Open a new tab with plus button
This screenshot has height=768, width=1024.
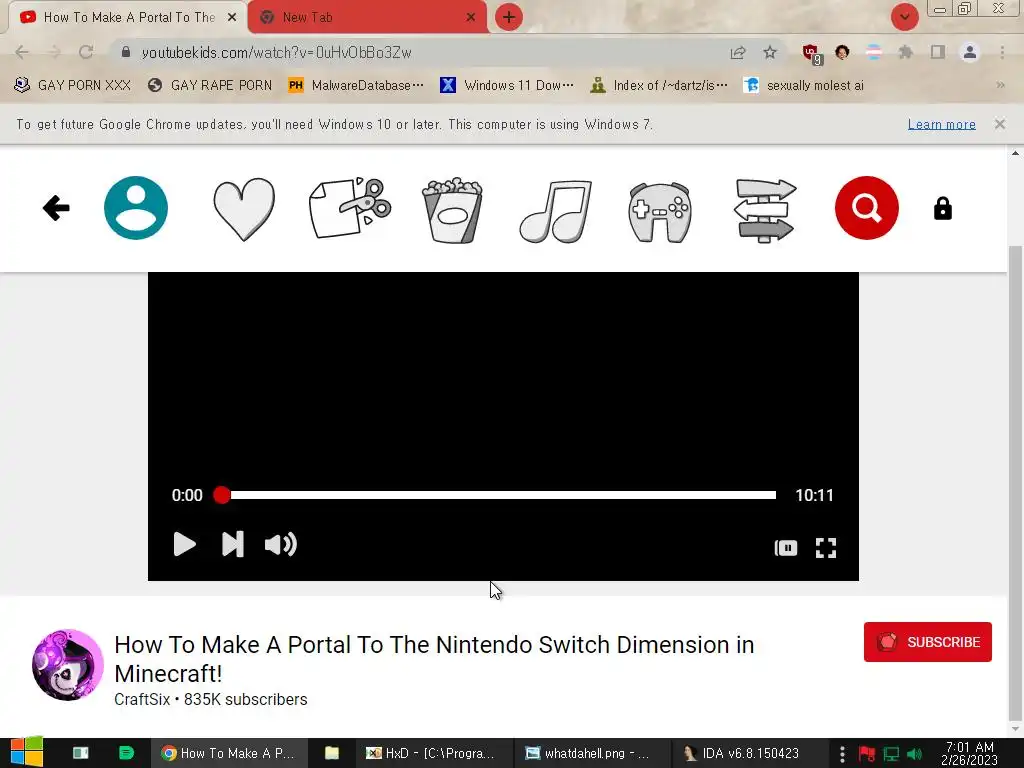tap(509, 18)
